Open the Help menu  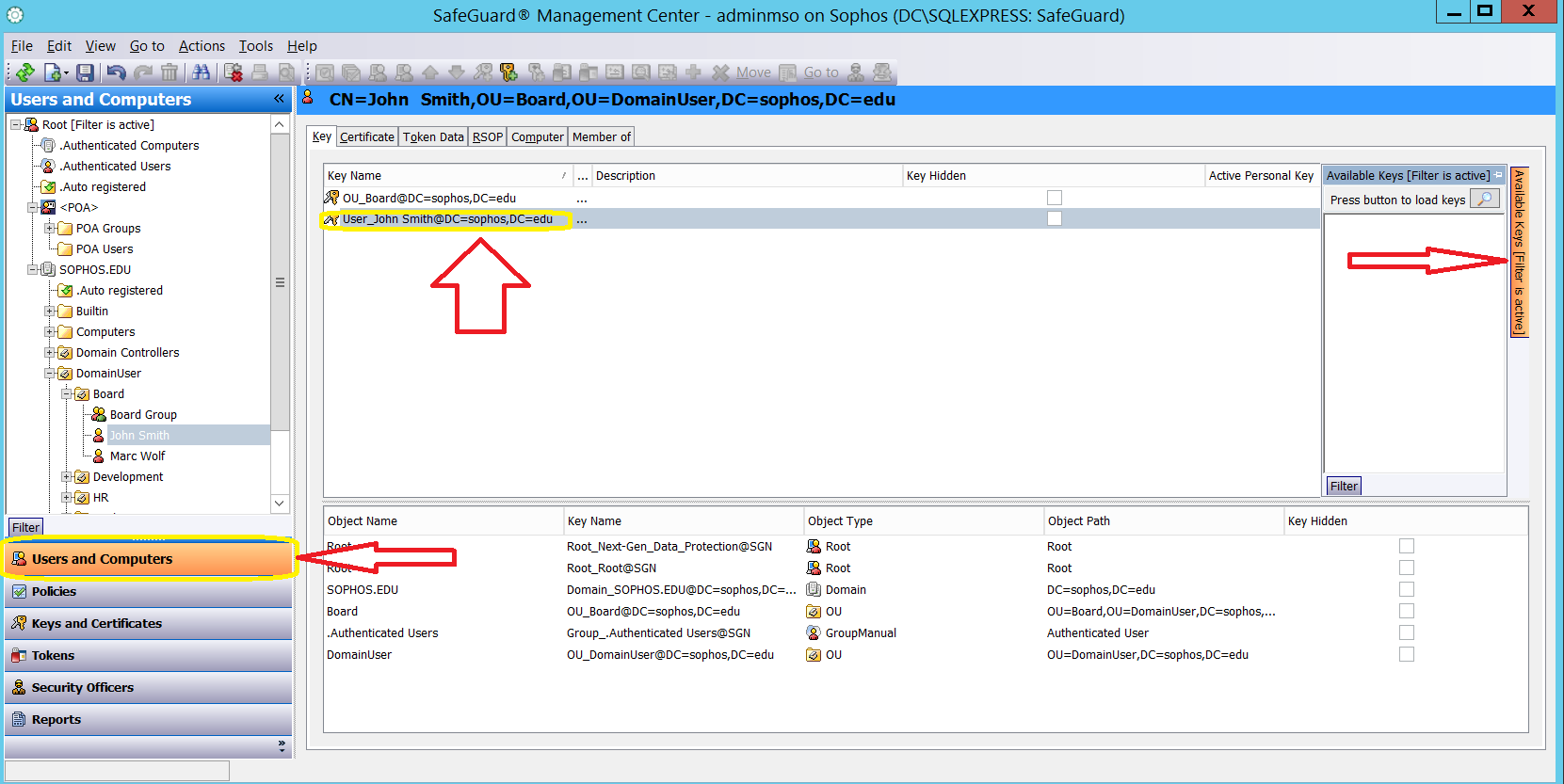(302, 45)
